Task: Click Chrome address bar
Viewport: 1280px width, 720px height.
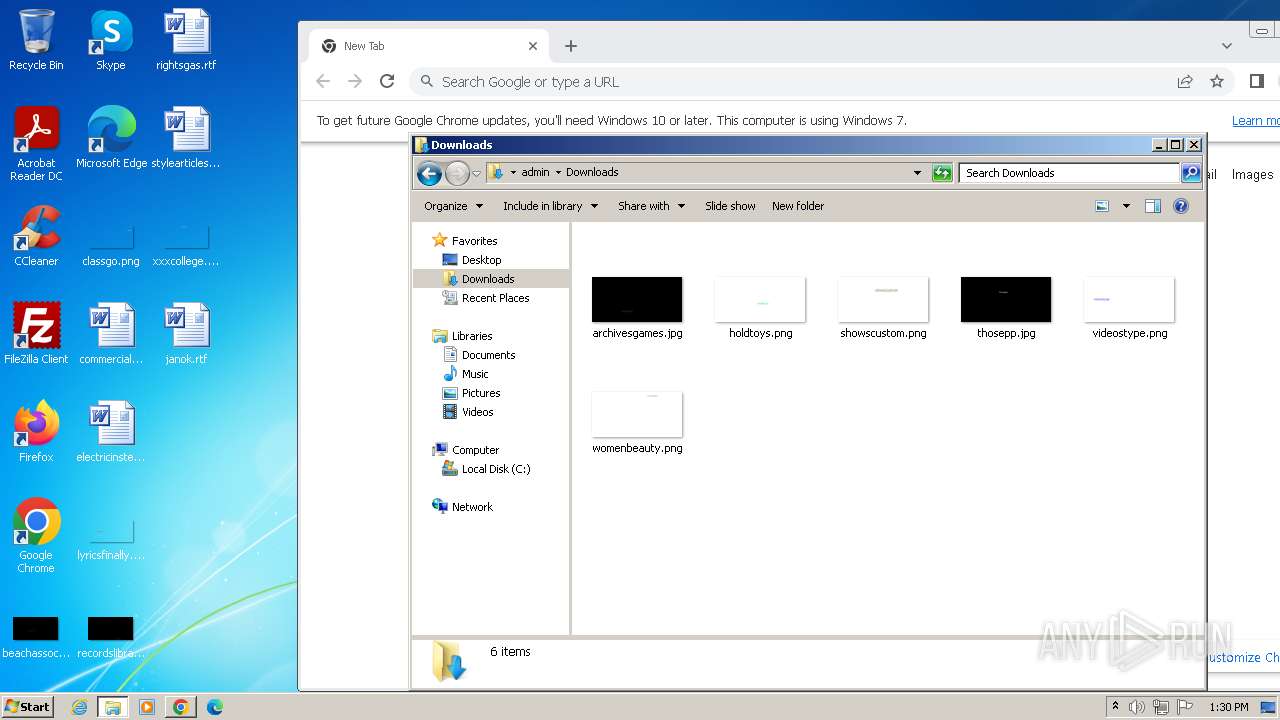Action: pyautogui.click(x=790, y=82)
